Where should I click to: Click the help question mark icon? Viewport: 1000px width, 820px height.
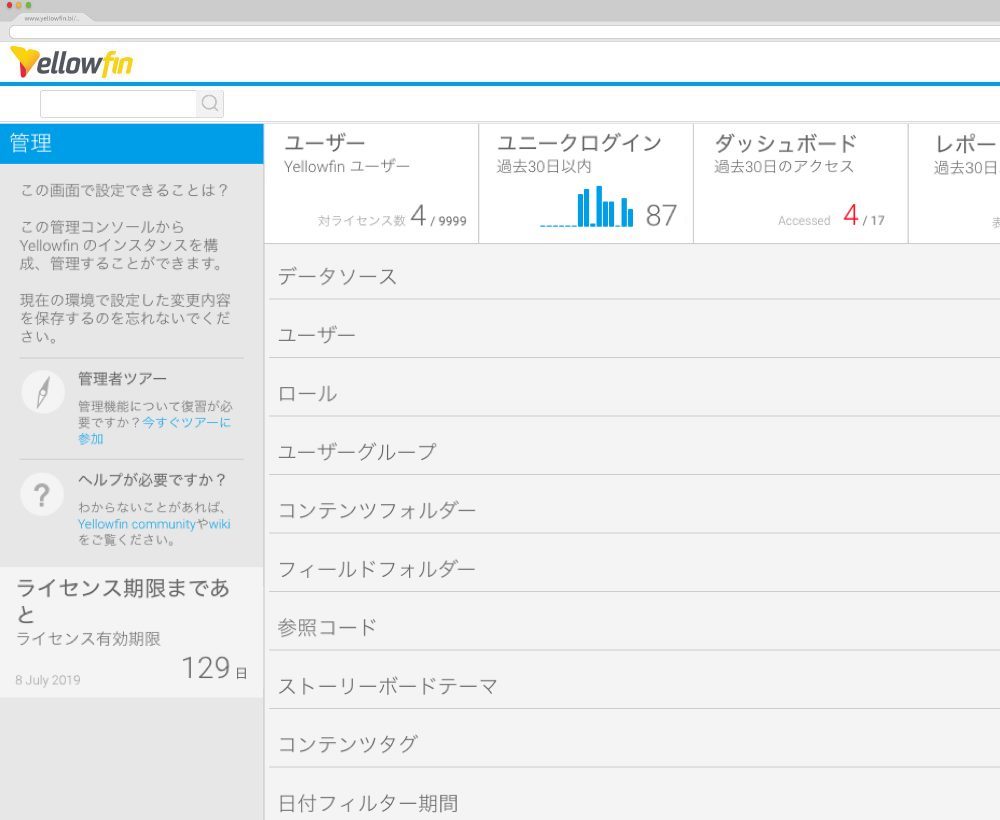42,494
